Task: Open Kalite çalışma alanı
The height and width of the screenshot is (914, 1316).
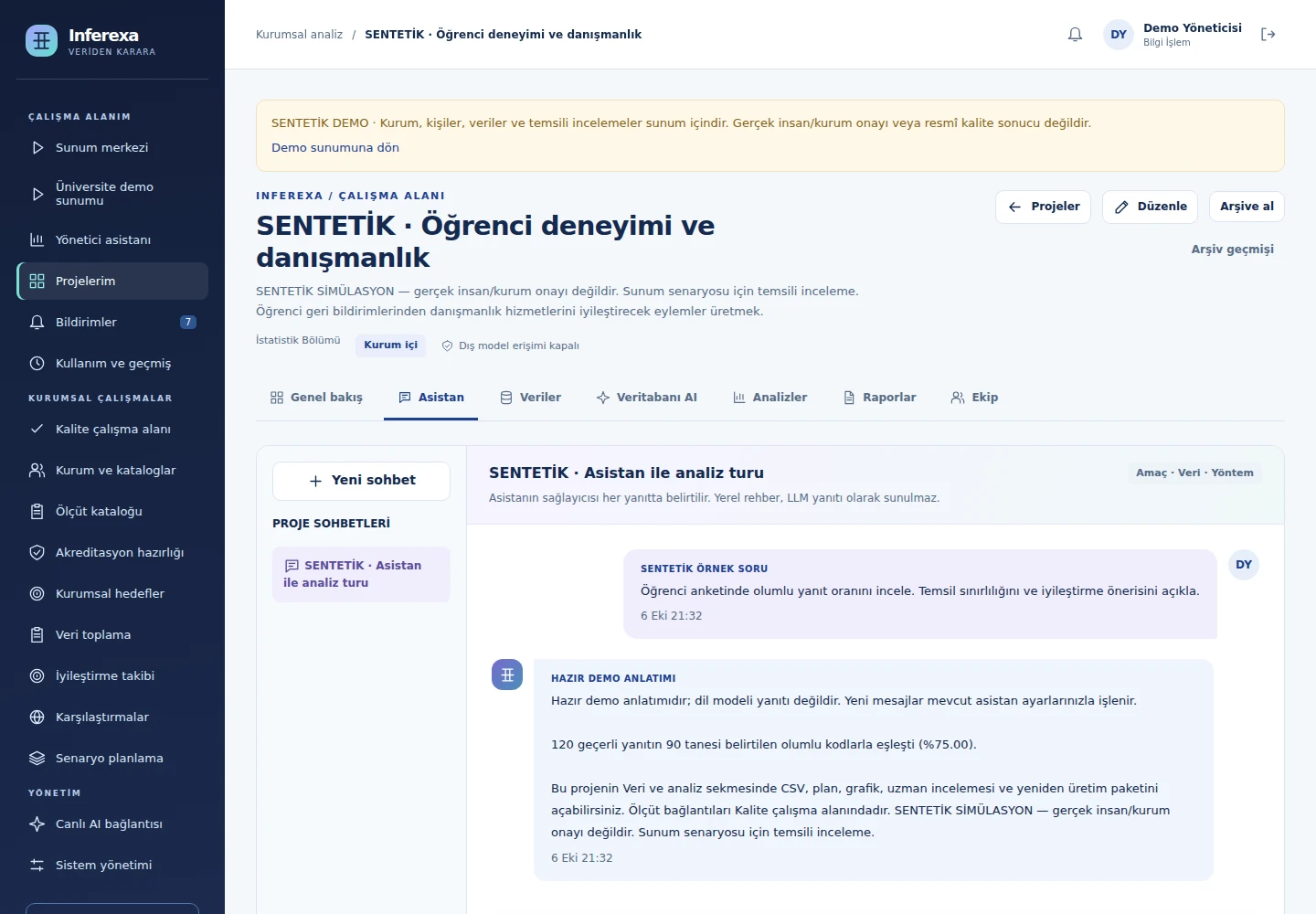Action: (x=112, y=430)
